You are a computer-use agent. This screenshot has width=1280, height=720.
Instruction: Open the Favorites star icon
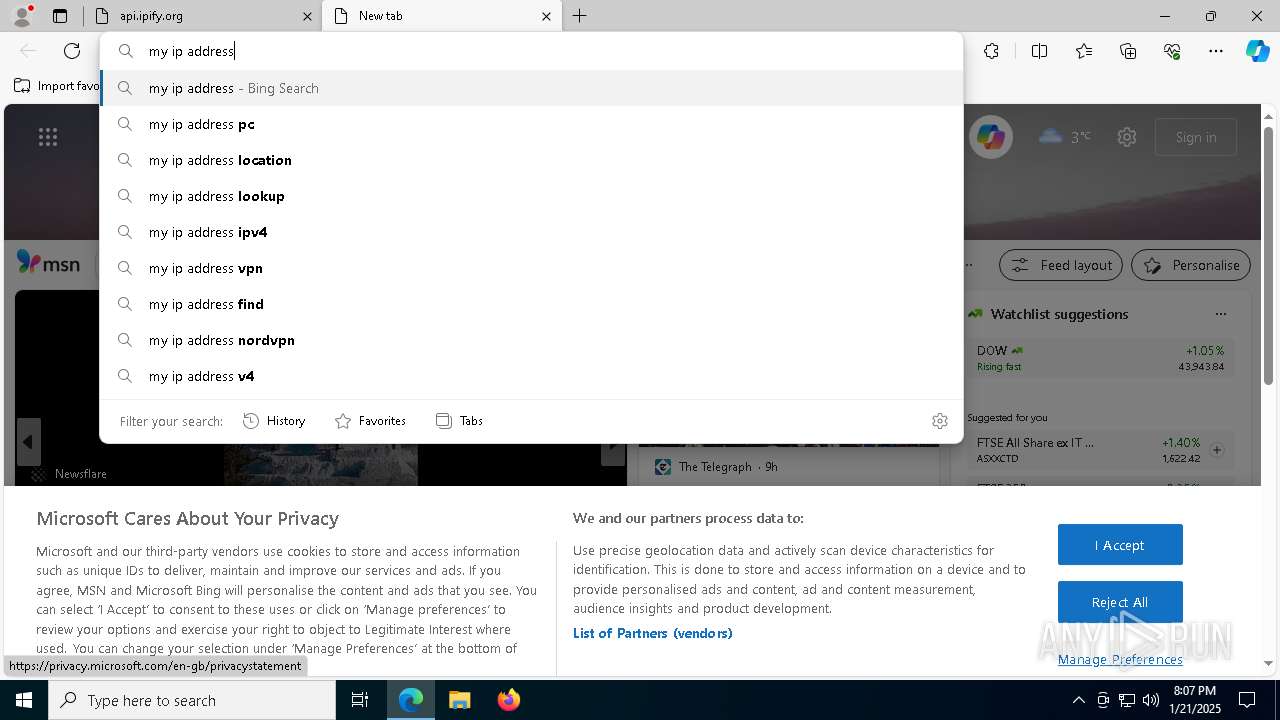tap(1084, 51)
